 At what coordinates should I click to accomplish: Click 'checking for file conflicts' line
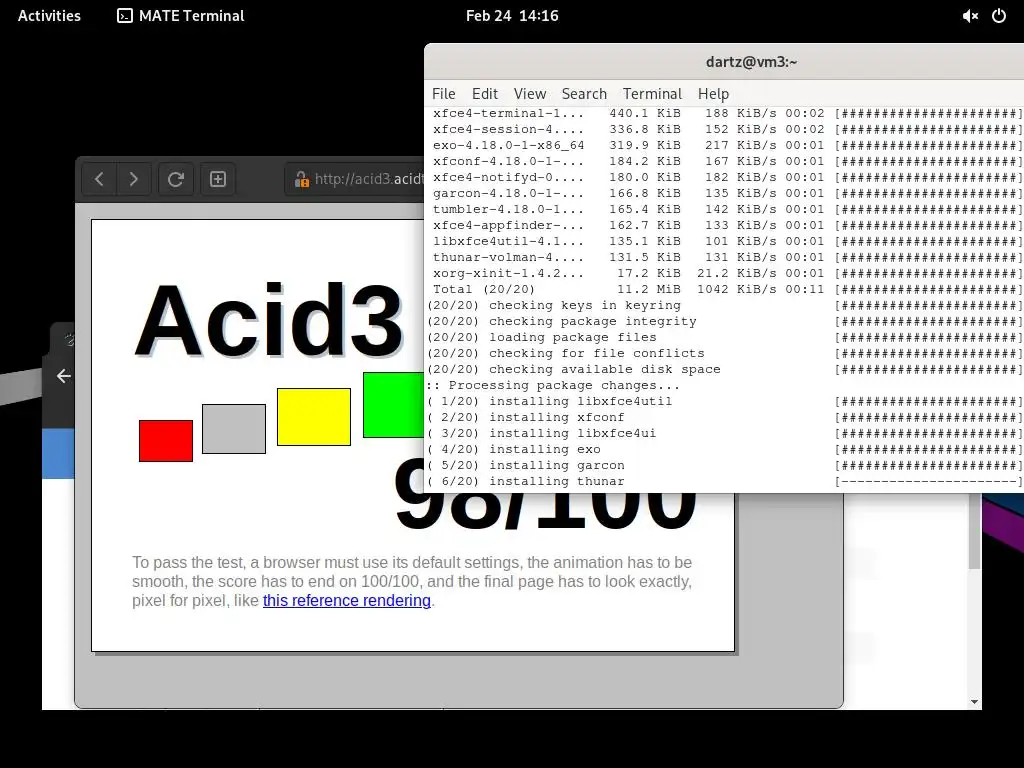[x=724, y=353]
